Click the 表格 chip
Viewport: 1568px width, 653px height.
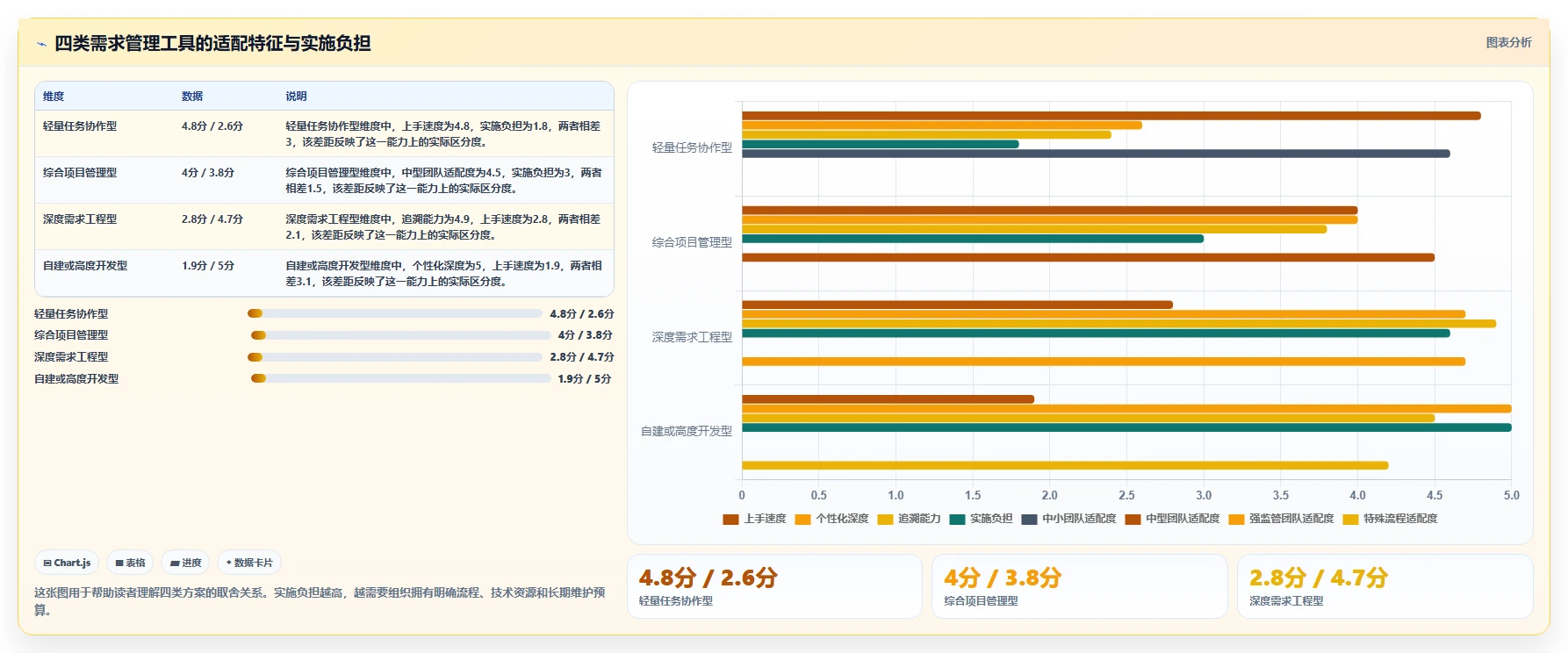point(131,563)
